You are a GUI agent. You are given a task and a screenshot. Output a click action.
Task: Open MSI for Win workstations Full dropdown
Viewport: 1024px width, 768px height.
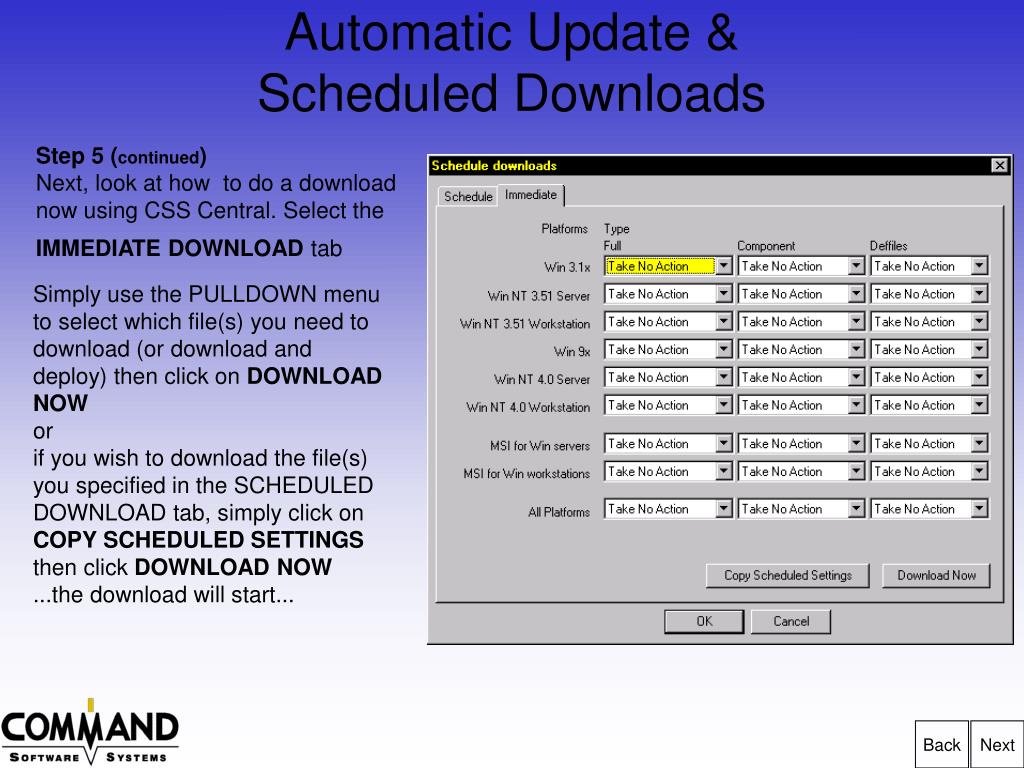click(x=668, y=472)
